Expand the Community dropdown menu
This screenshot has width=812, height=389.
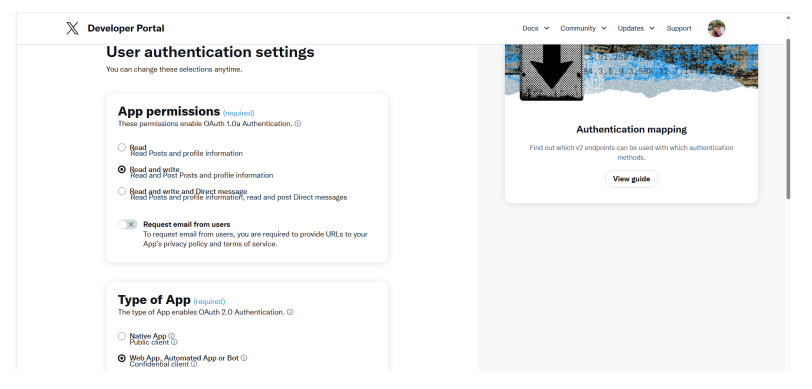tap(583, 28)
